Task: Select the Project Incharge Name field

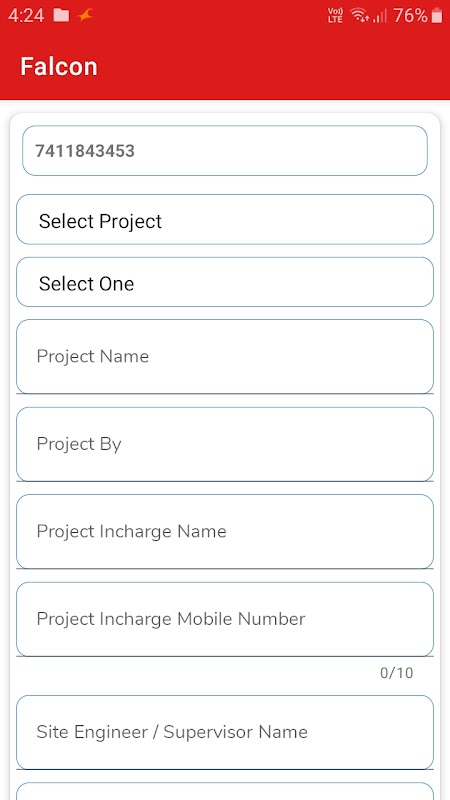Action: pyautogui.click(x=225, y=532)
